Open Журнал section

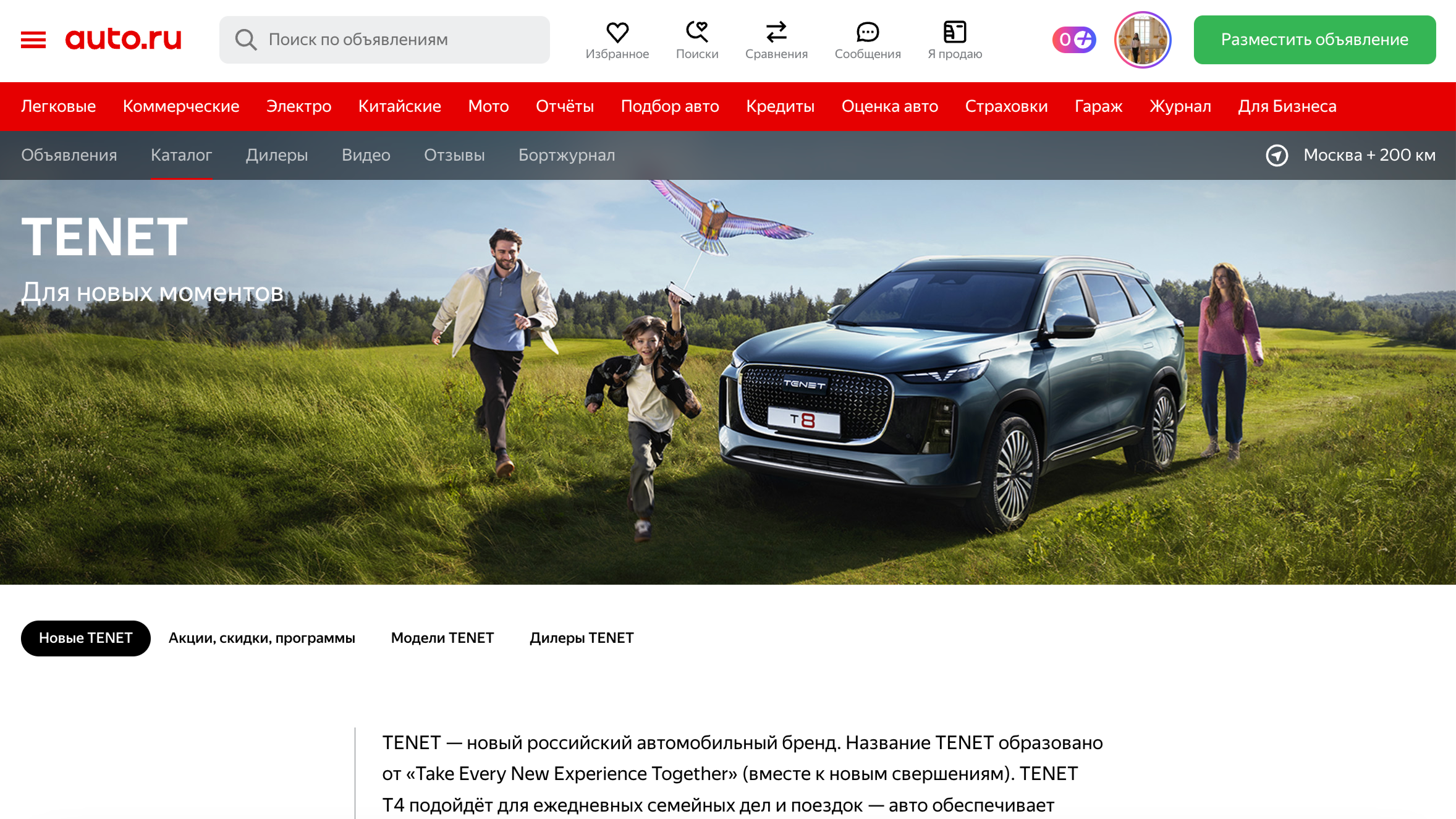click(x=1180, y=106)
